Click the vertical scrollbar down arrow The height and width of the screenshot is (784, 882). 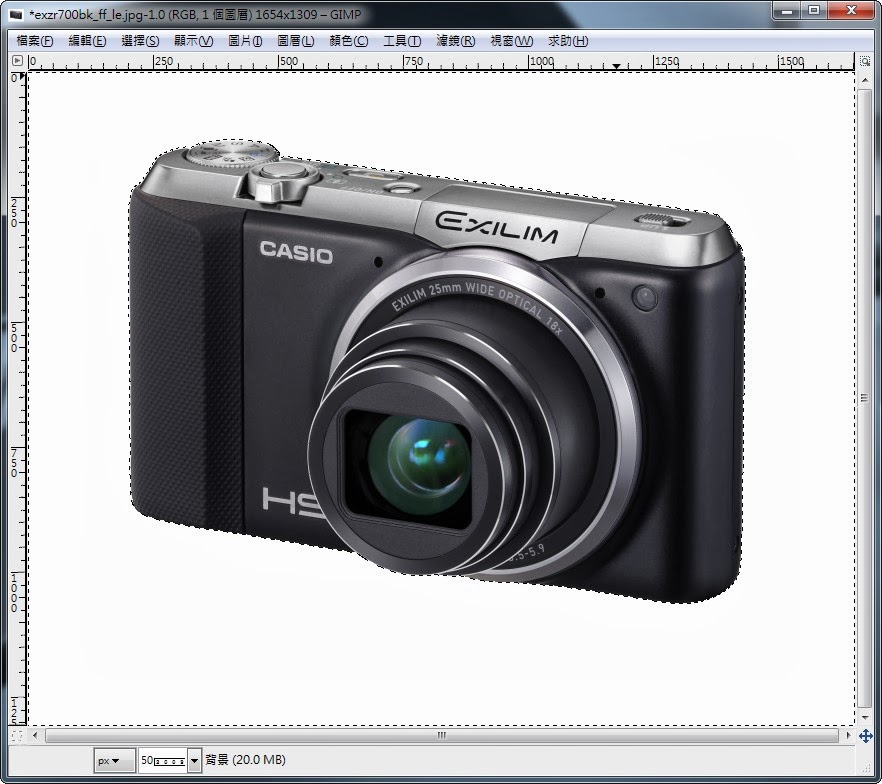[x=865, y=718]
